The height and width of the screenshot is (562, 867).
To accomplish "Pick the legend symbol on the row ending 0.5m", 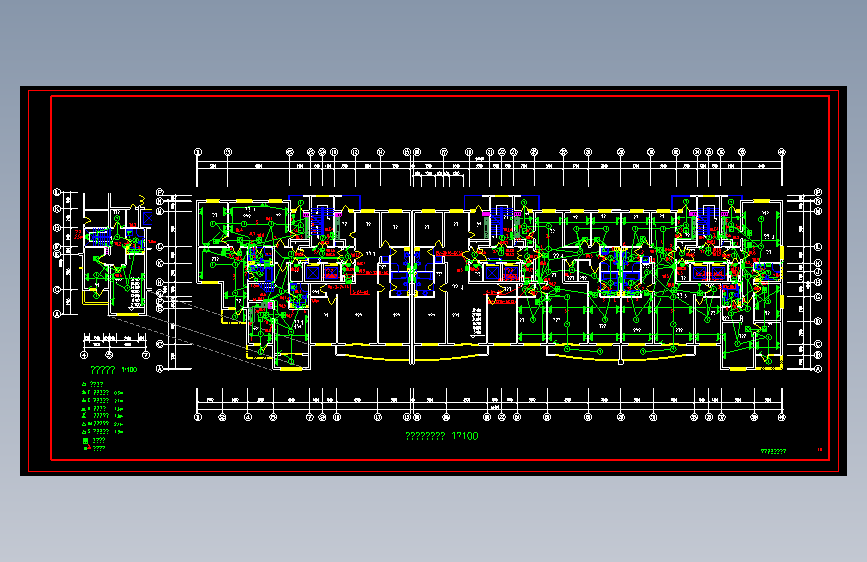I will click(x=85, y=392).
